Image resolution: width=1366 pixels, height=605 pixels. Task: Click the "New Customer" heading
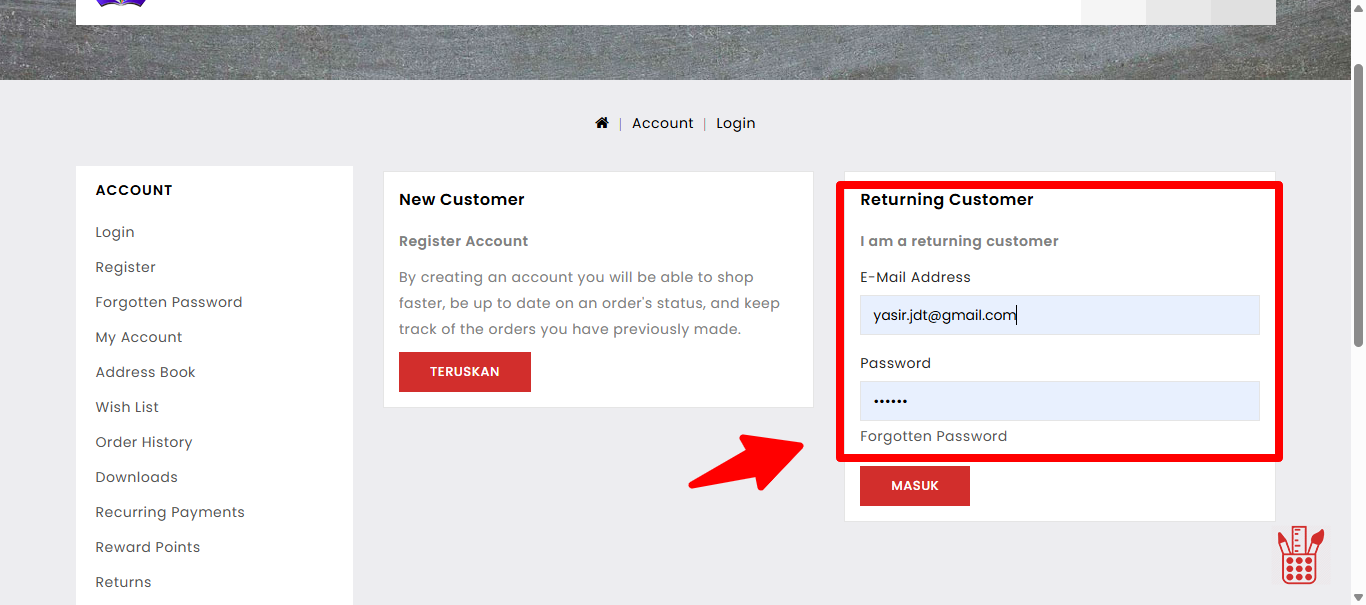pos(462,200)
